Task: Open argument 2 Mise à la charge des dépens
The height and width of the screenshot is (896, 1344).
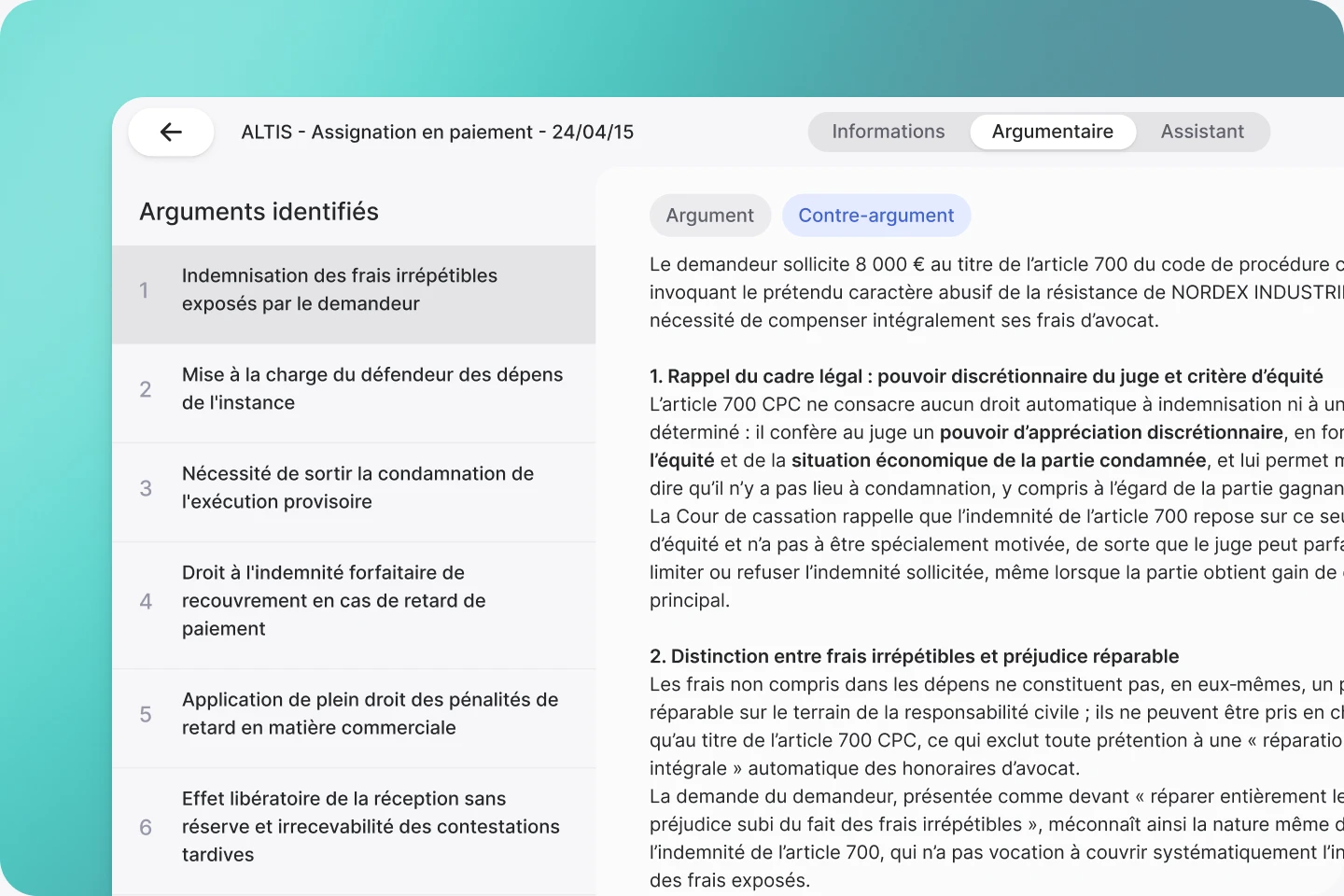Action: [x=354, y=394]
